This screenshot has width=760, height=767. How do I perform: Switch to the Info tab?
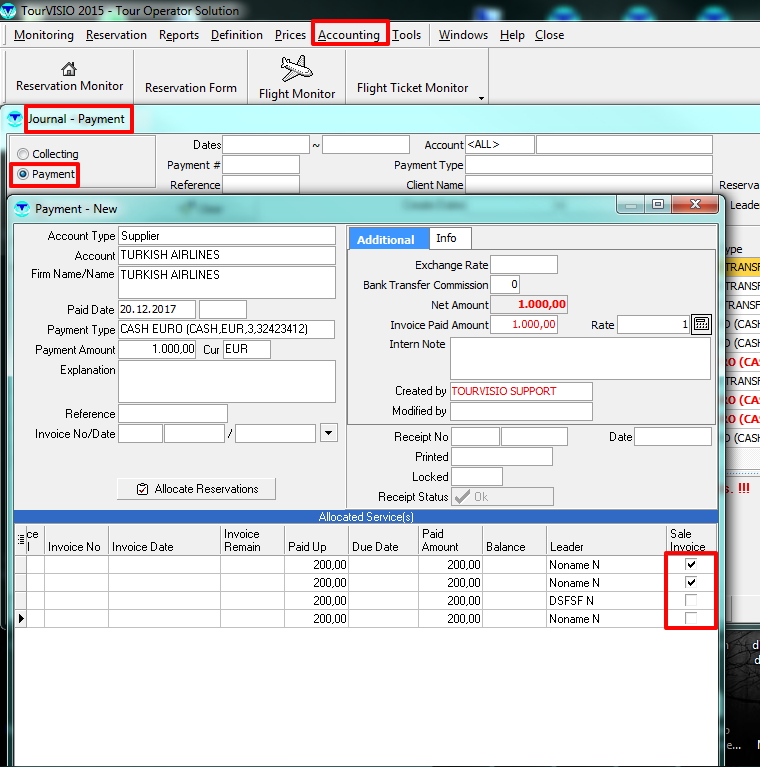coord(446,238)
